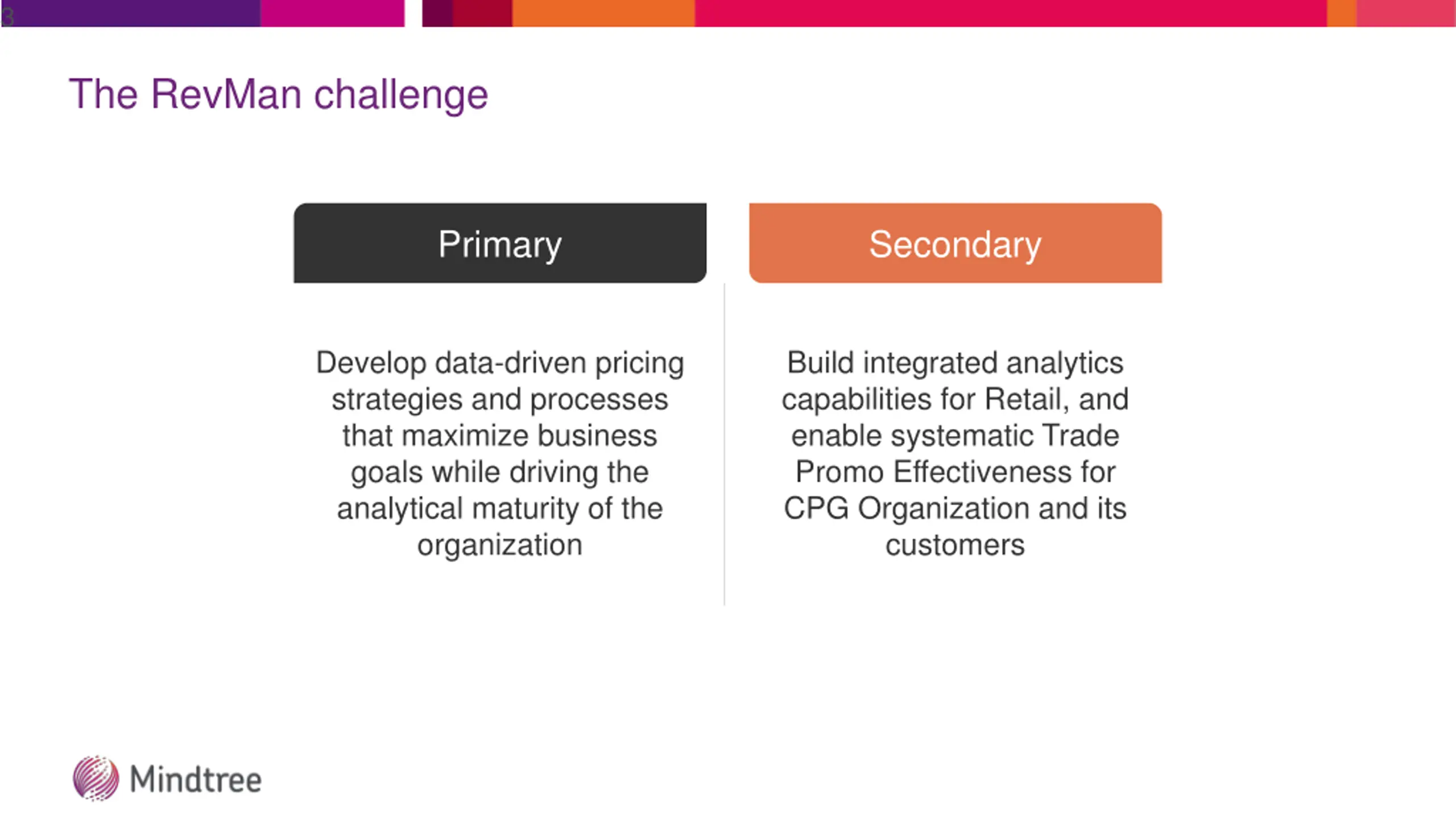Click 'Develop data-driven pricing' text line
The image size is (1456, 819).
click(x=500, y=363)
